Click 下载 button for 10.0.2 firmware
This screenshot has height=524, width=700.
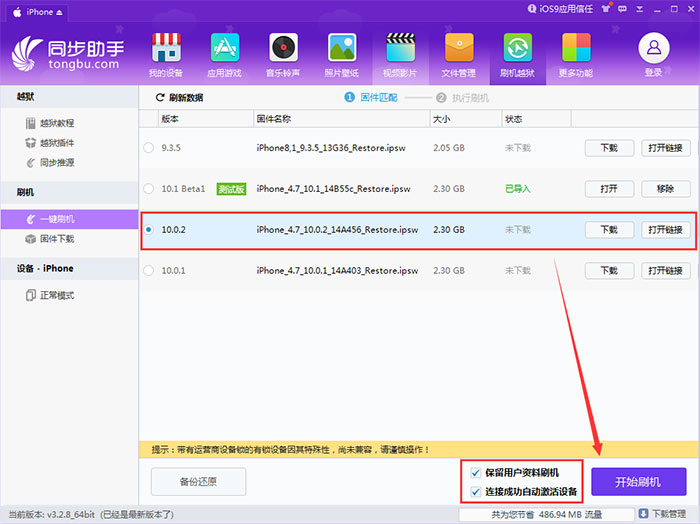(x=609, y=229)
